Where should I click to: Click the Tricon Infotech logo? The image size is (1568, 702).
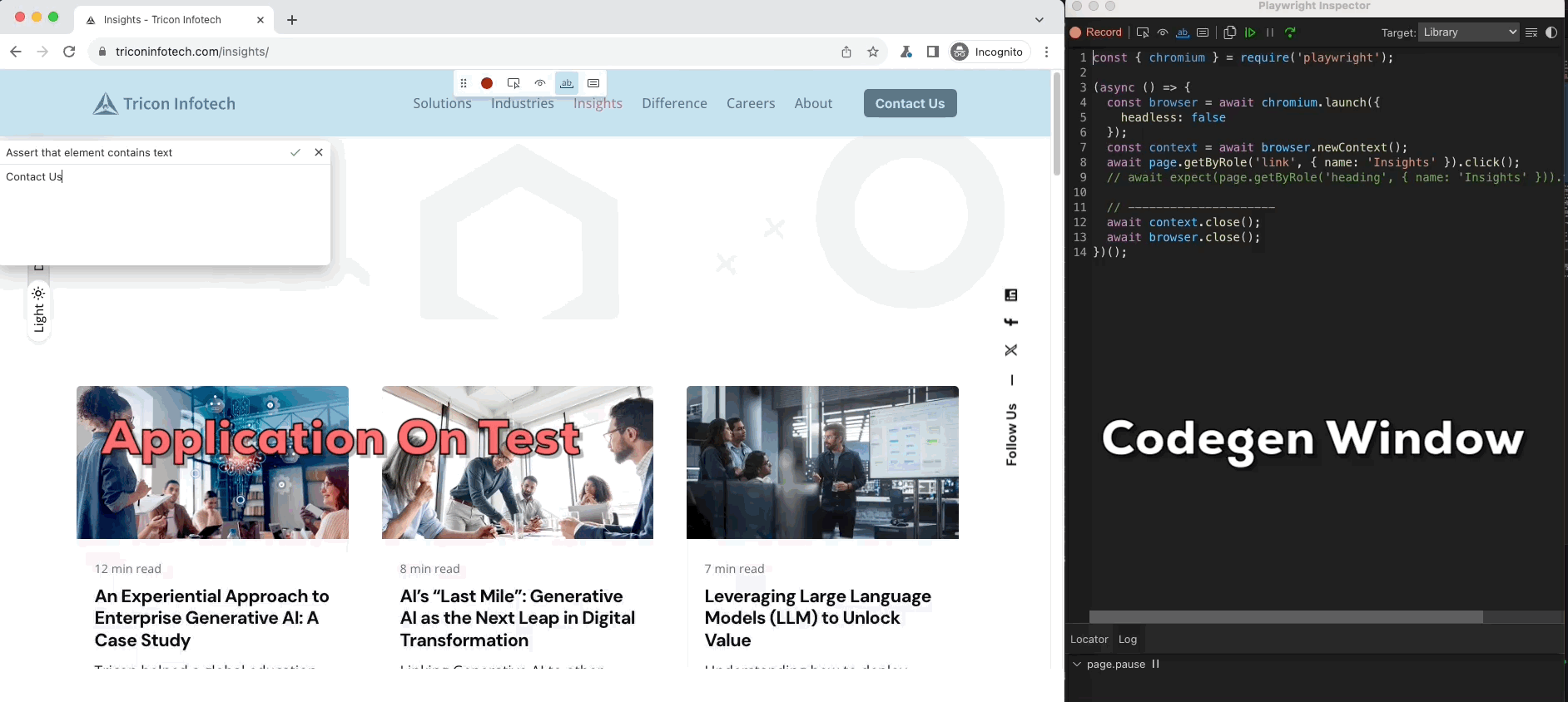[x=164, y=104]
